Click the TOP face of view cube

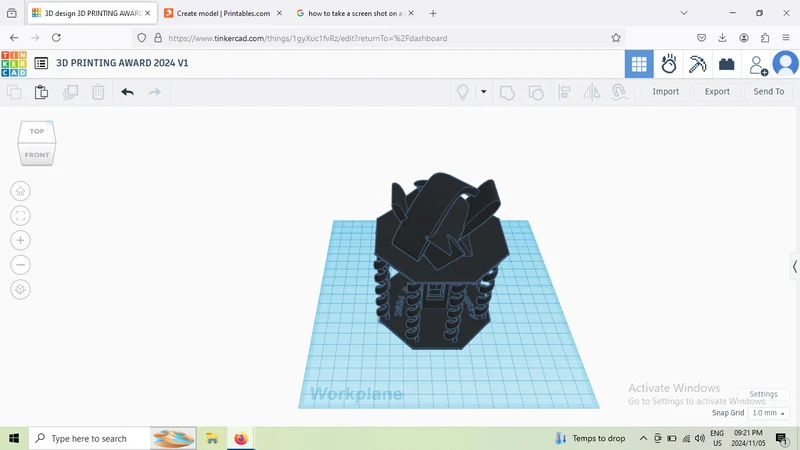pos(37,131)
